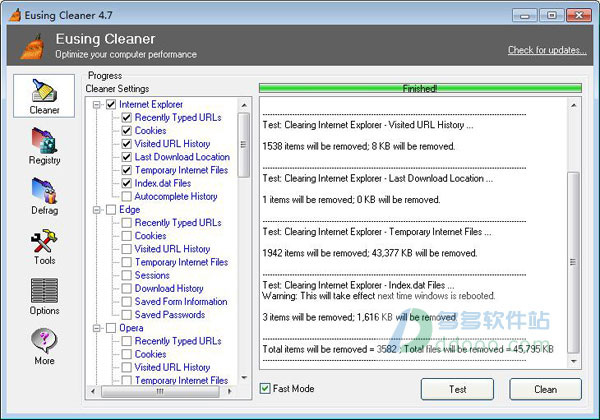Check the Saved Form Information checkbox
Image resolution: width=600 pixels, height=420 pixels.
pos(127,301)
